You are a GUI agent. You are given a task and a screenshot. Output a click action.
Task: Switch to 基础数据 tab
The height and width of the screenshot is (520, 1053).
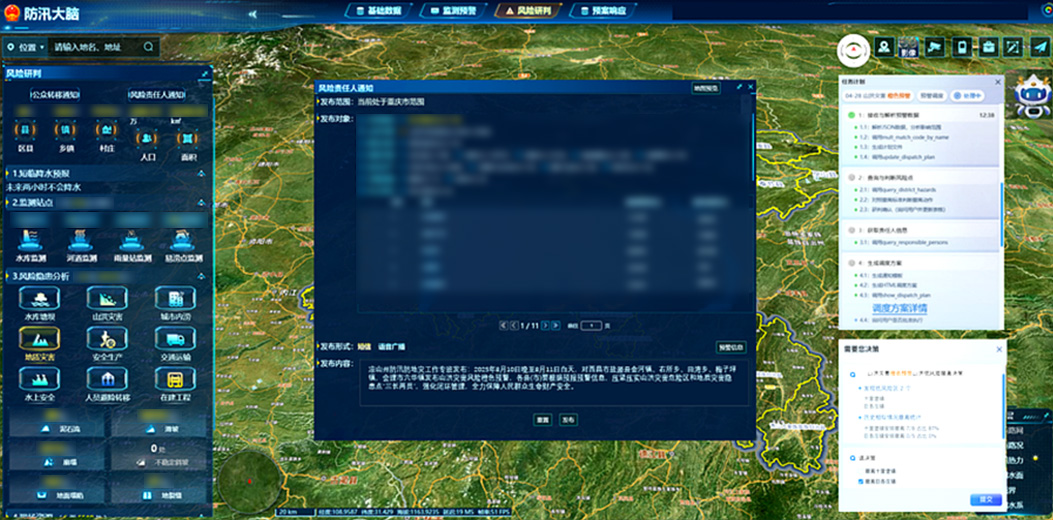pos(378,11)
